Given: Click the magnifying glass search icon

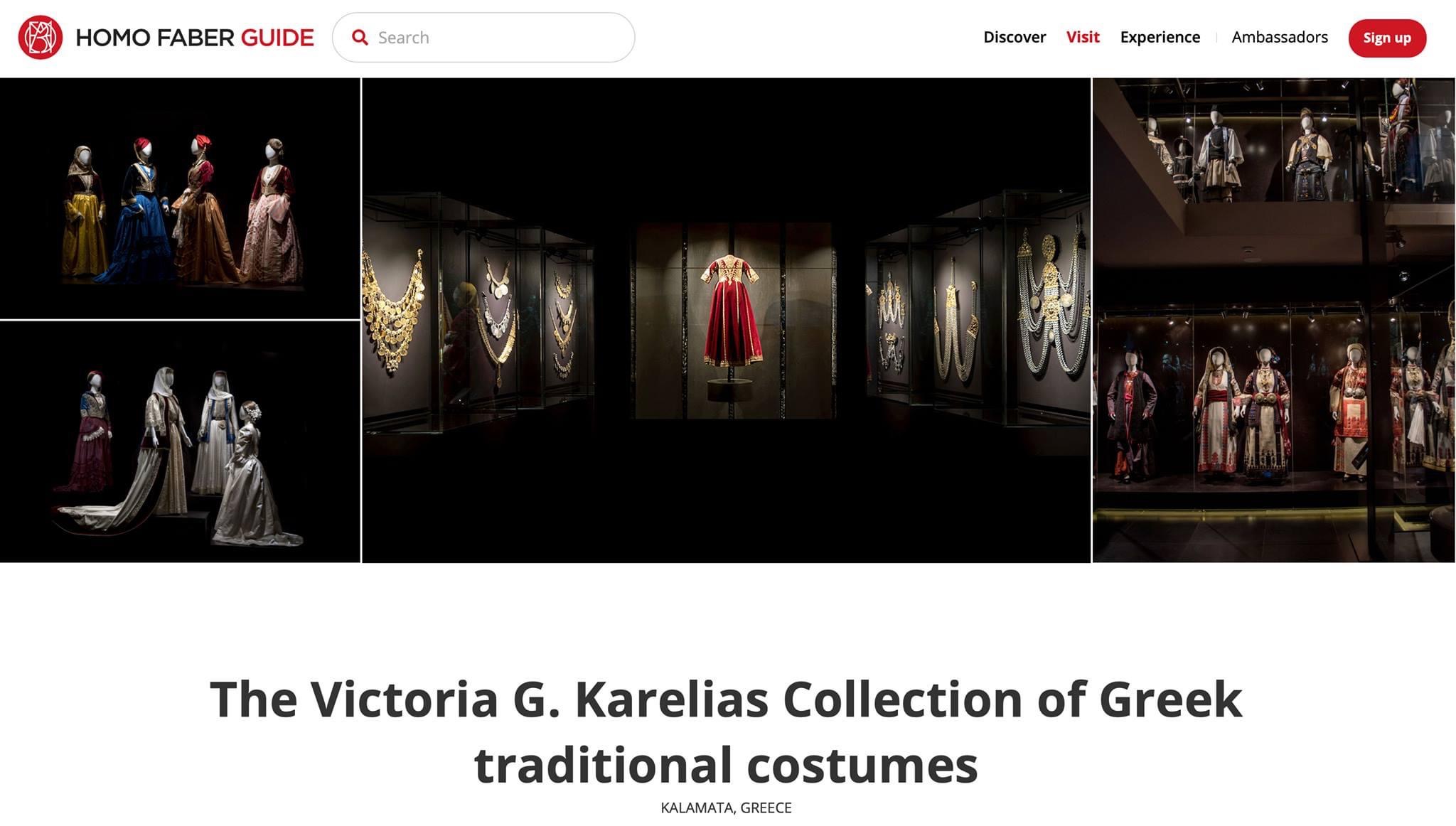Looking at the screenshot, I should [x=360, y=38].
